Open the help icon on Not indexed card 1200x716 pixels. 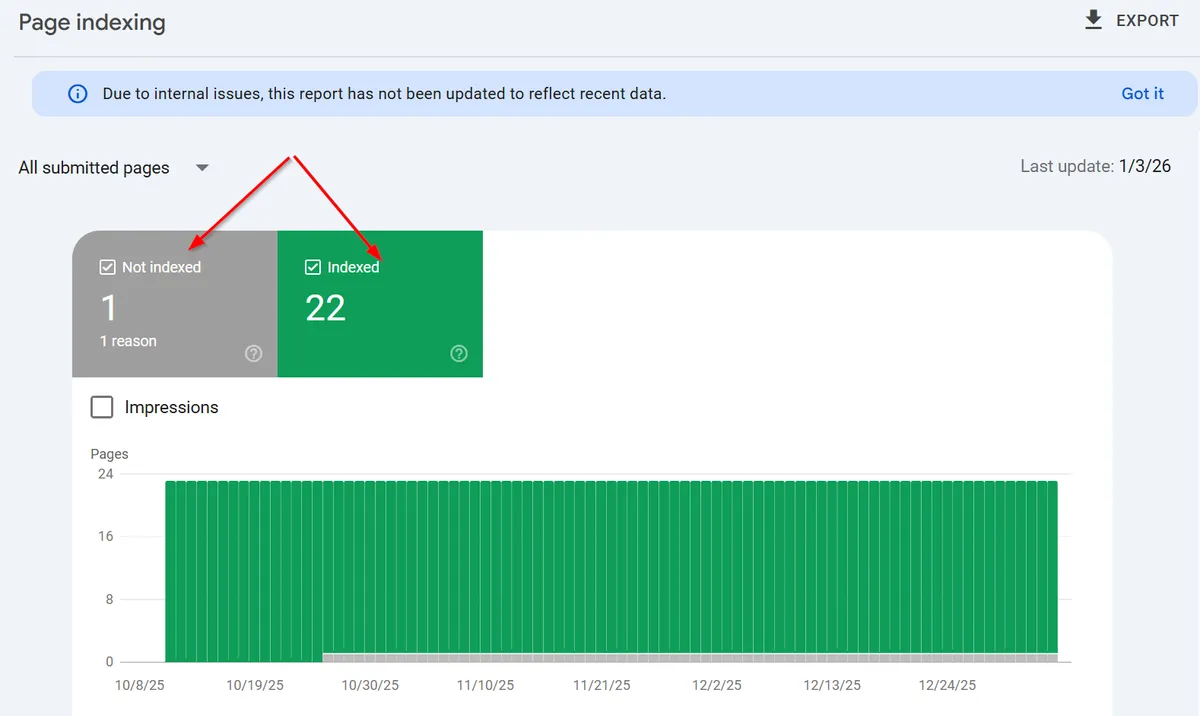click(x=254, y=353)
